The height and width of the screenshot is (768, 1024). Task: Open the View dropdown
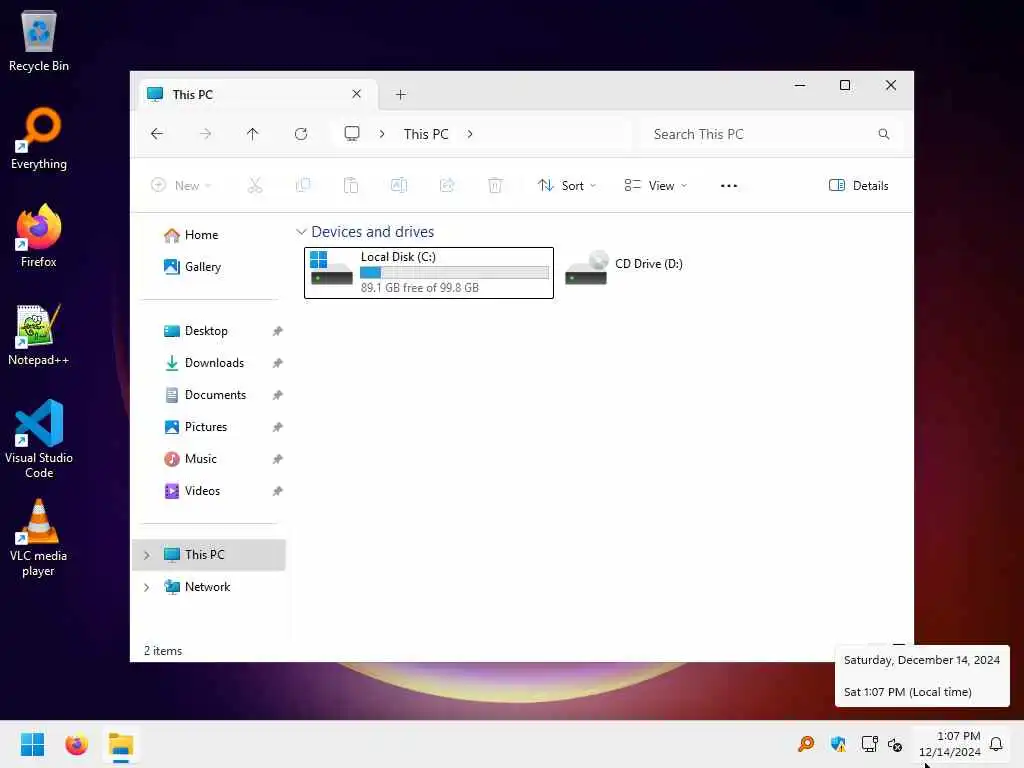(655, 185)
